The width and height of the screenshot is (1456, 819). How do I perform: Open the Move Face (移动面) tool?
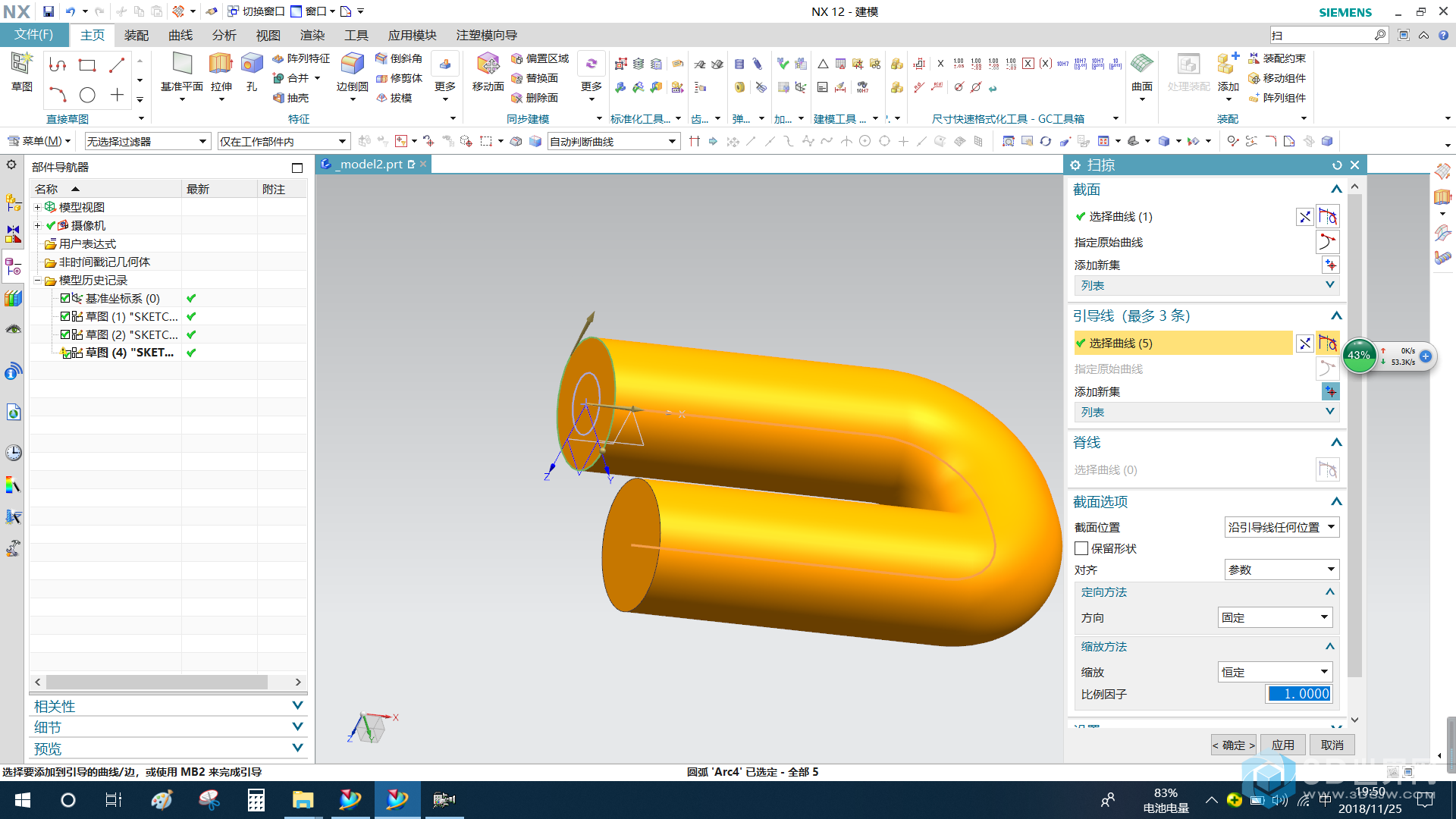pyautogui.click(x=488, y=71)
